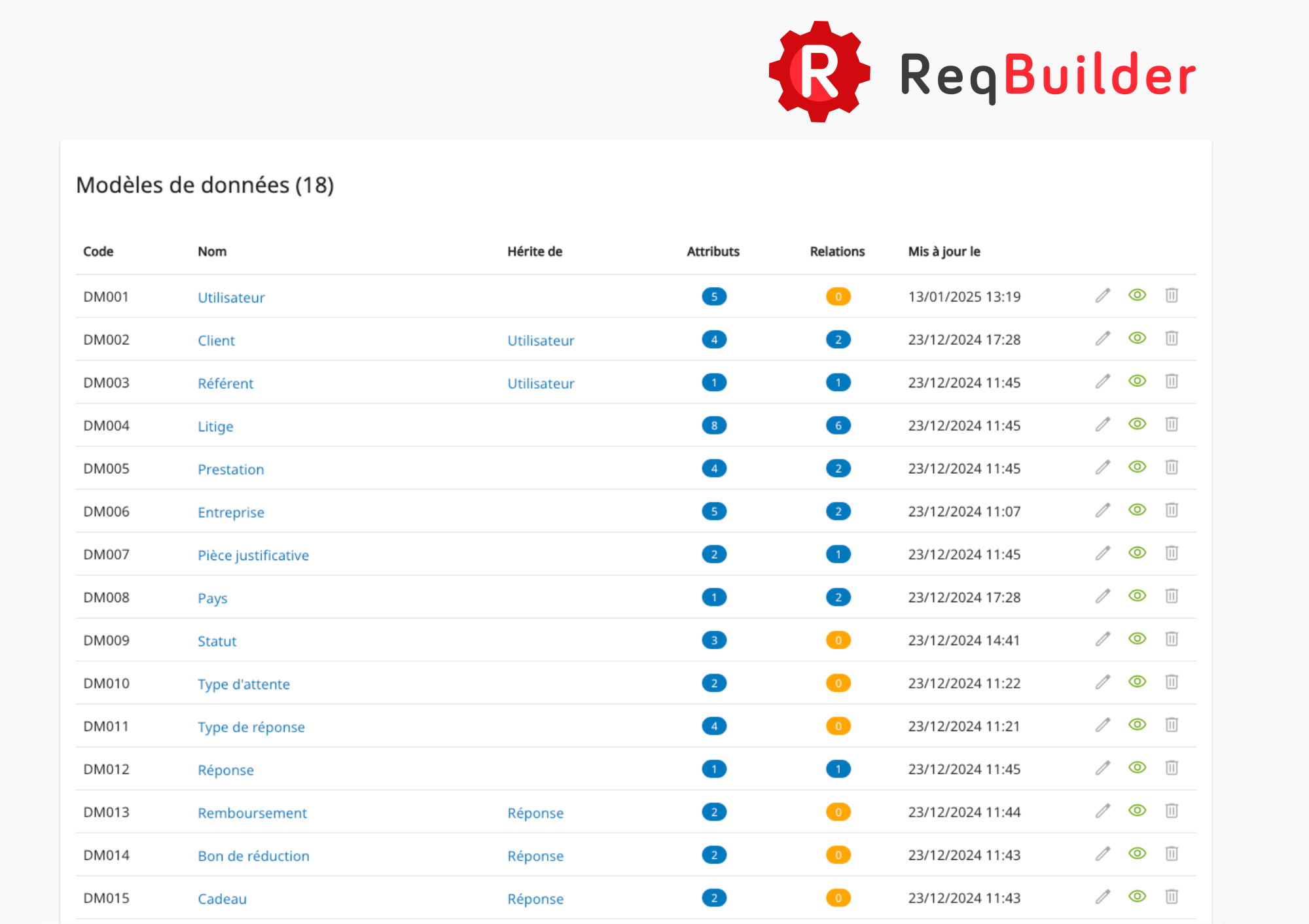Open the Type de réponse link
Viewport: 1309px width, 924px height.
[x=251, y=727]
